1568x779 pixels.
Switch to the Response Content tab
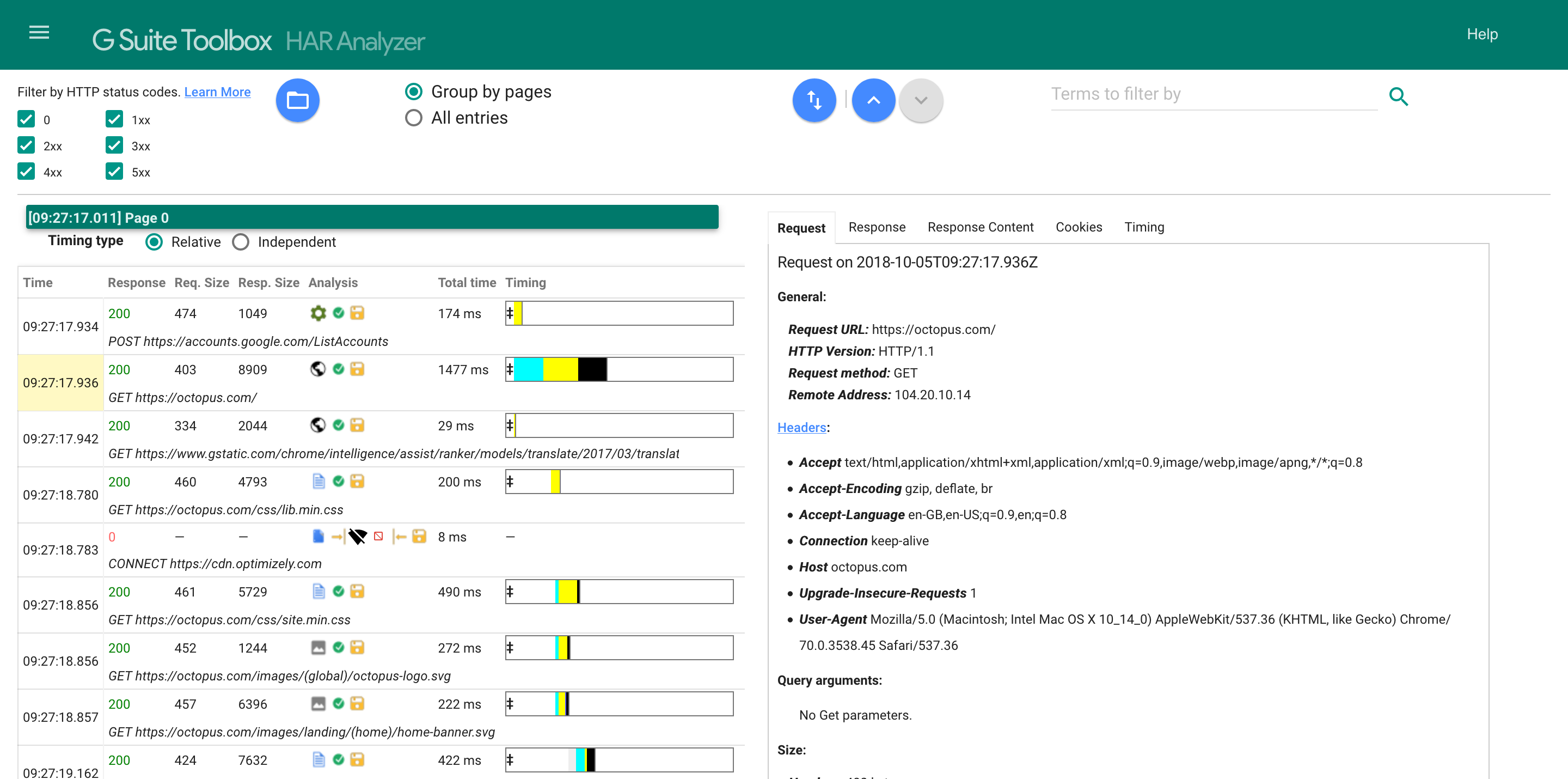(x=980, y=227)
